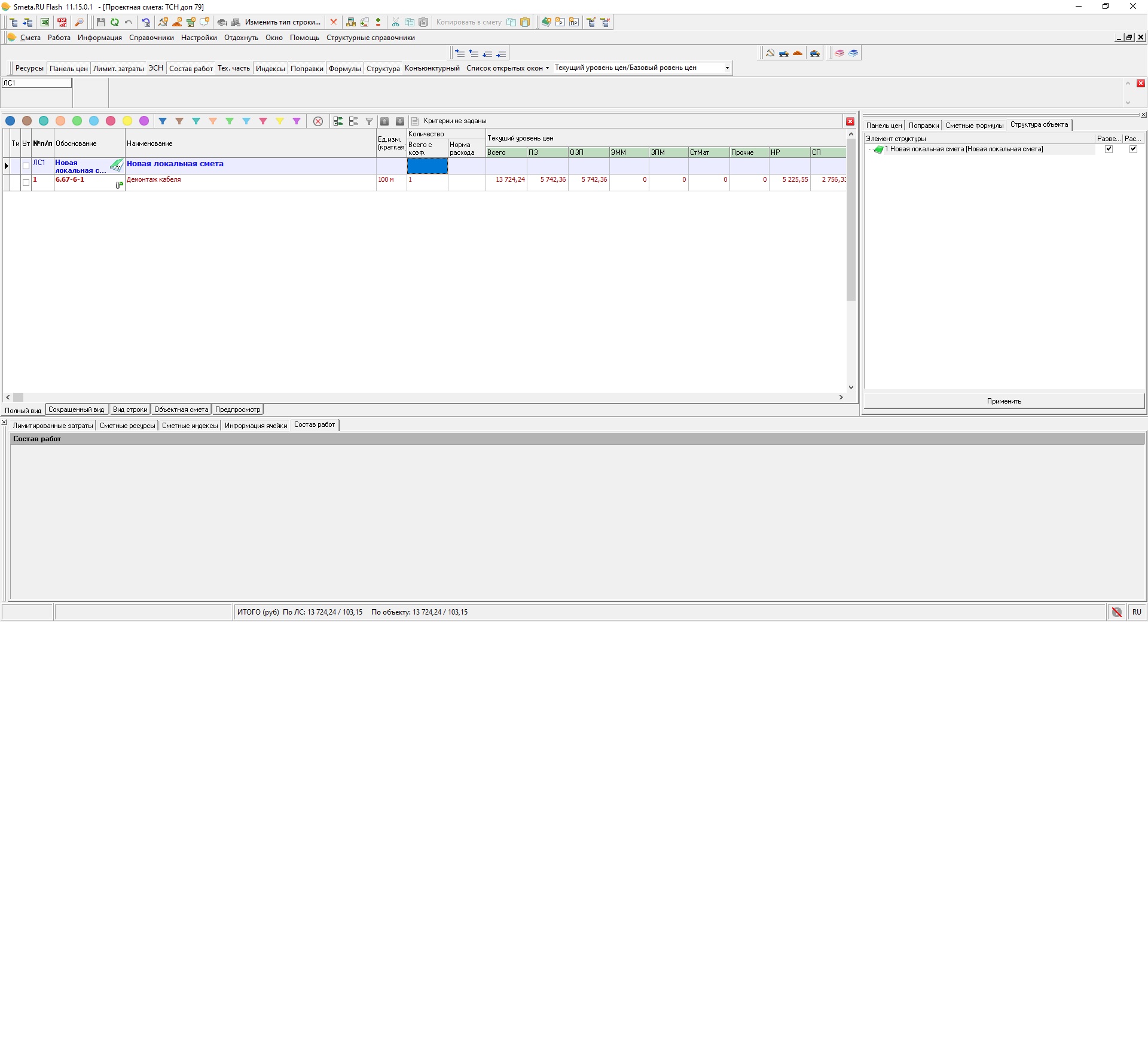The image size is (1148, 1051).
Task: Click the gray move-up arrow icon
Action: [x=384, y=121]
